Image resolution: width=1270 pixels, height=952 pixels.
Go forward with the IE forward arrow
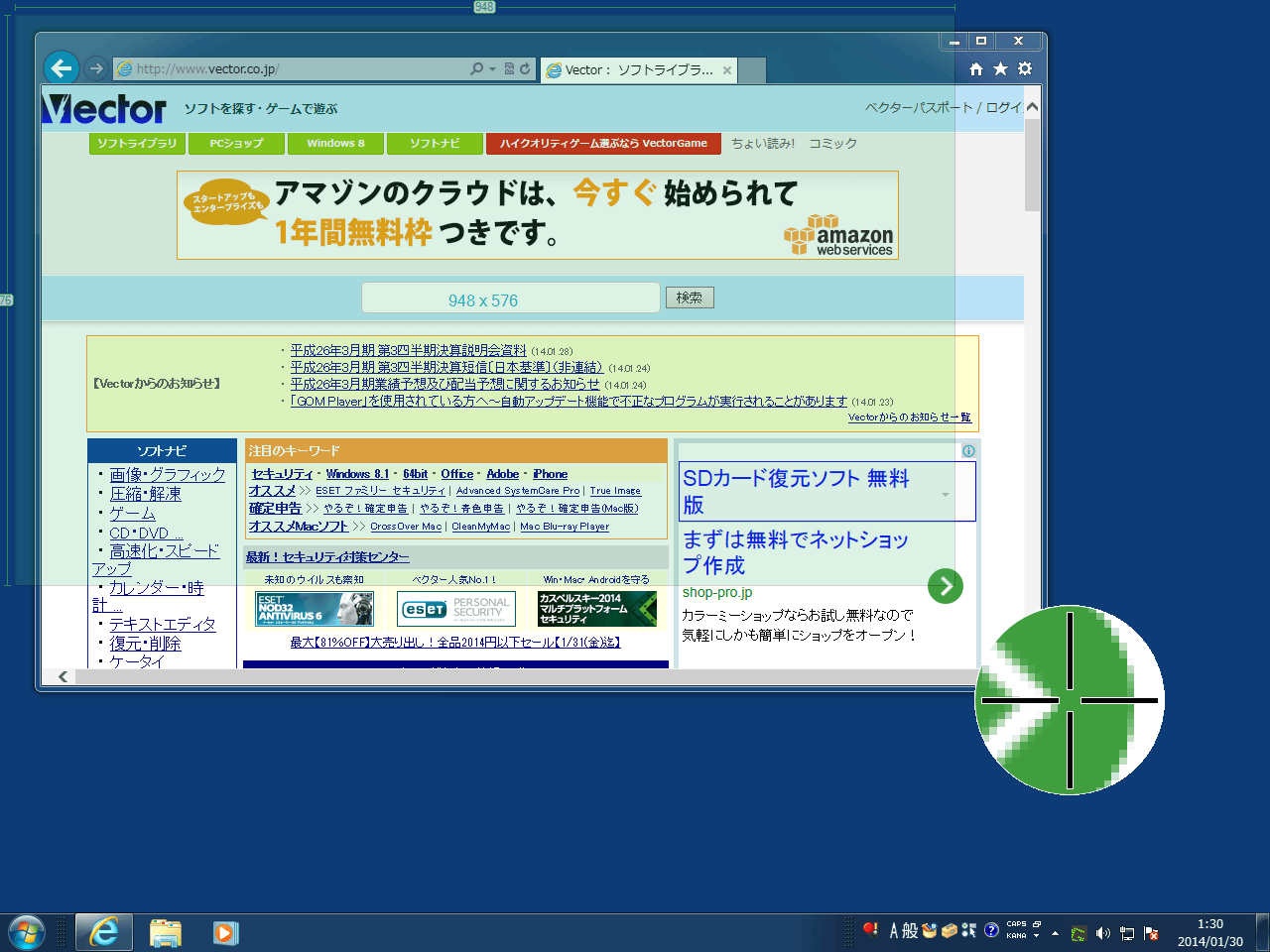tap(95, 68)
